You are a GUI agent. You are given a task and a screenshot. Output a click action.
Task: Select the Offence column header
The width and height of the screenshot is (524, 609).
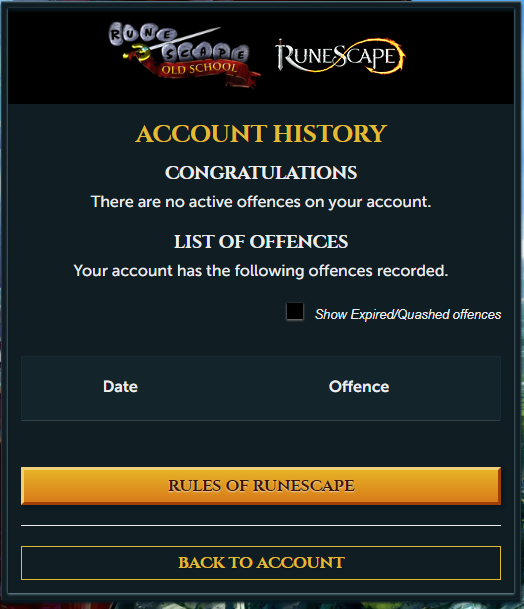359,387
